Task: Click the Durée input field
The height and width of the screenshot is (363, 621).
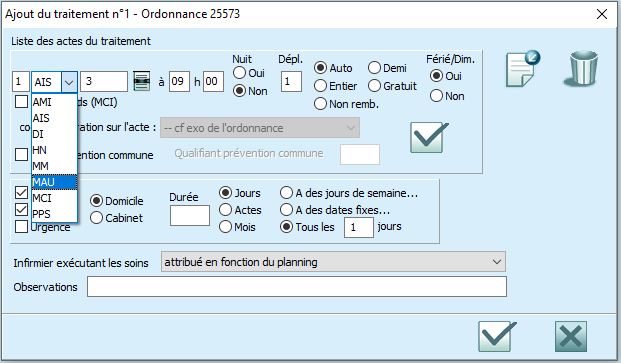Action: coord(190,215)
